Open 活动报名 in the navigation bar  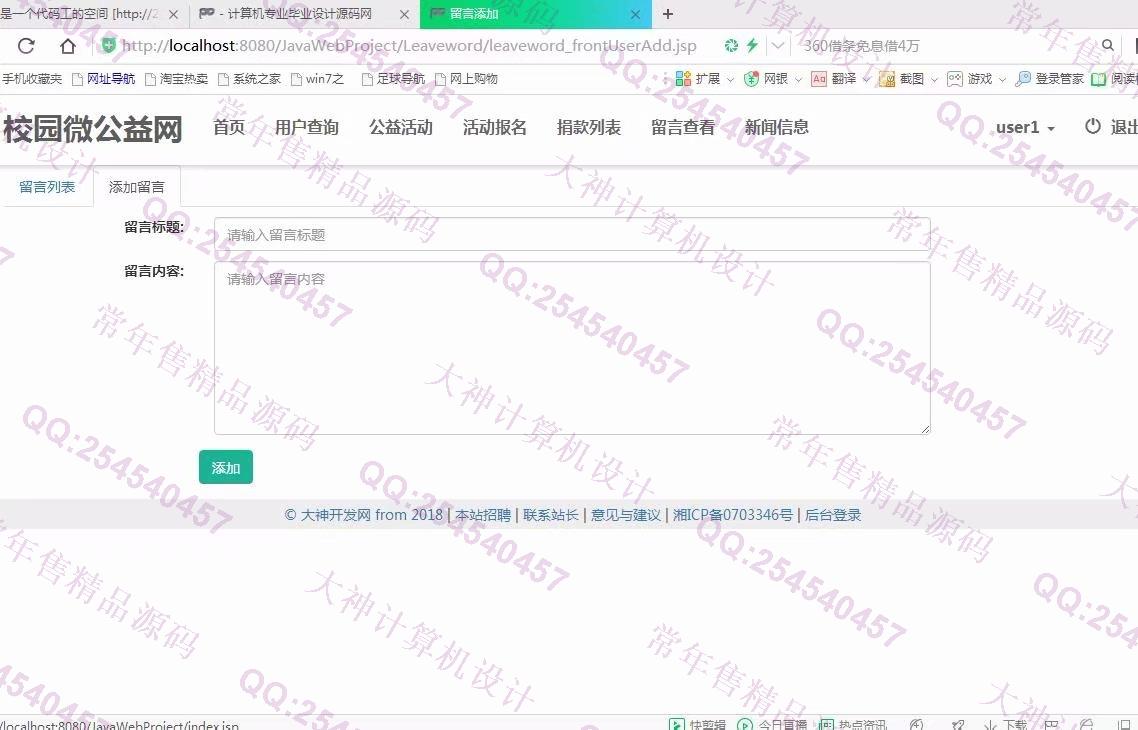pos(495,127)
